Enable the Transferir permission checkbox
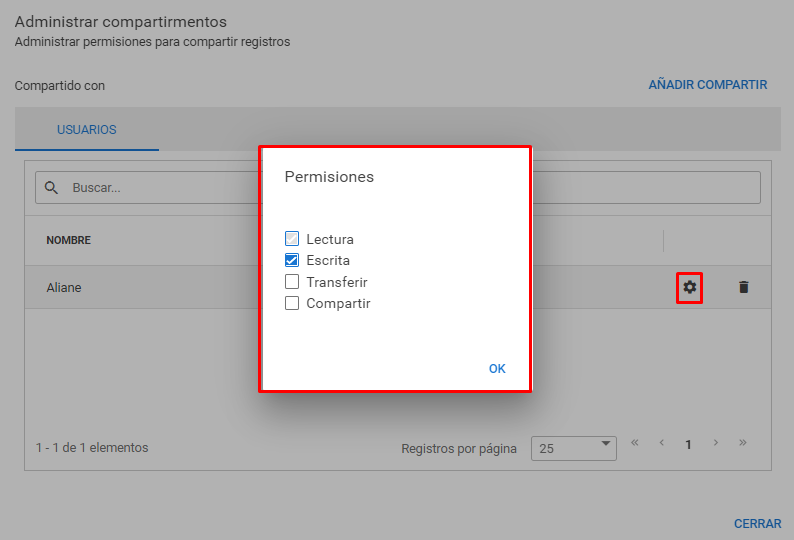This screenshot has width=794, height=540. 292,281
